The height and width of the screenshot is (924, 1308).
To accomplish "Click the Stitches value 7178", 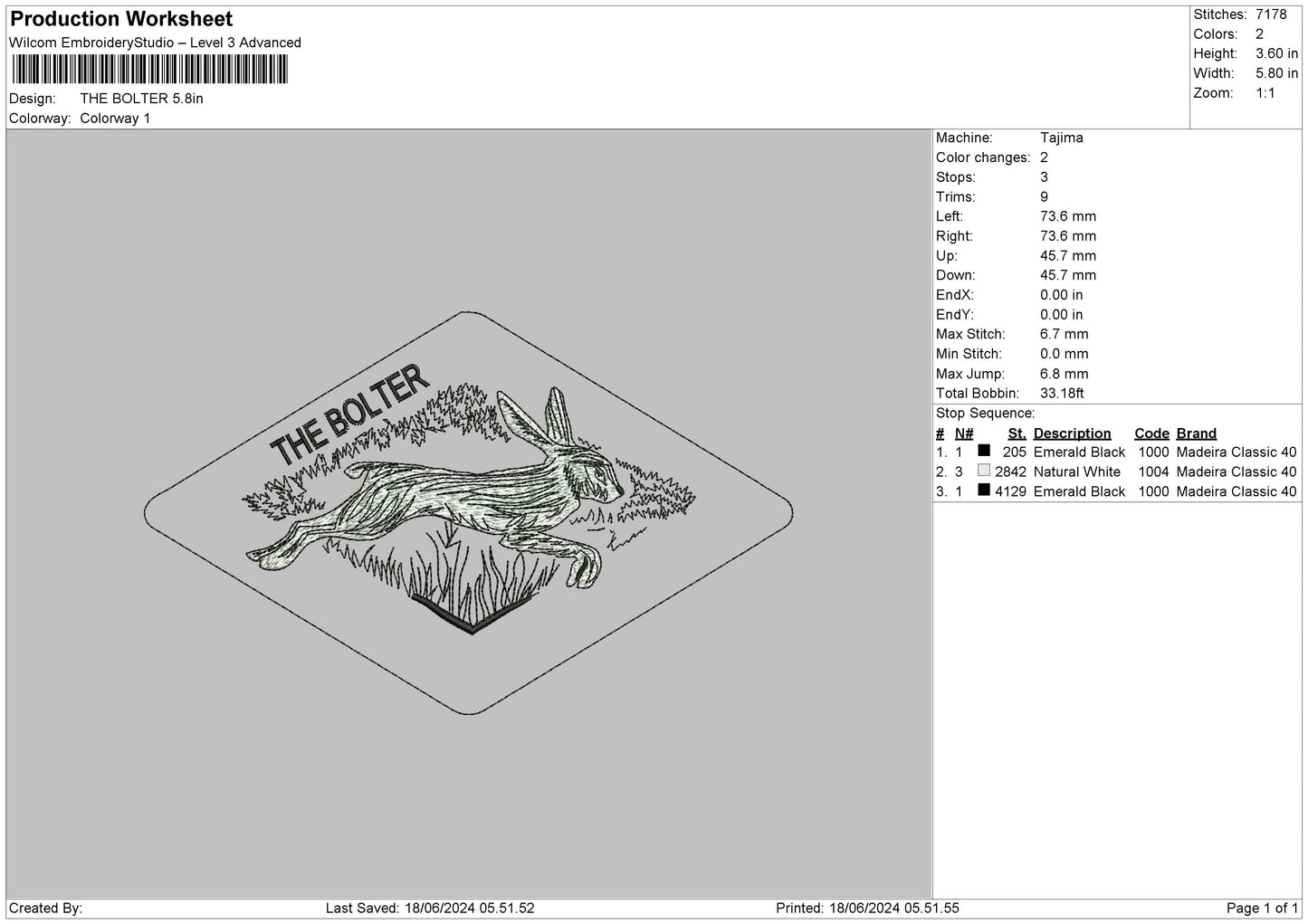I will (x=1271, y=14).
